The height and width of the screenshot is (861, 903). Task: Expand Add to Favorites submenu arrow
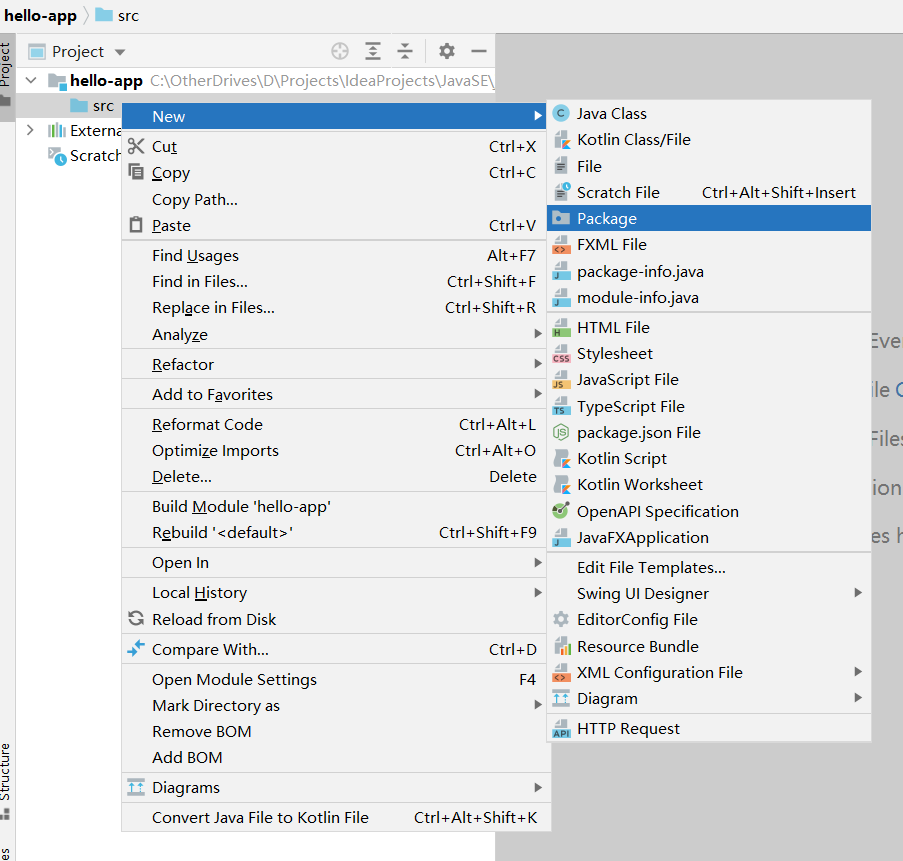pyautogui.click(x=538, y=393)
